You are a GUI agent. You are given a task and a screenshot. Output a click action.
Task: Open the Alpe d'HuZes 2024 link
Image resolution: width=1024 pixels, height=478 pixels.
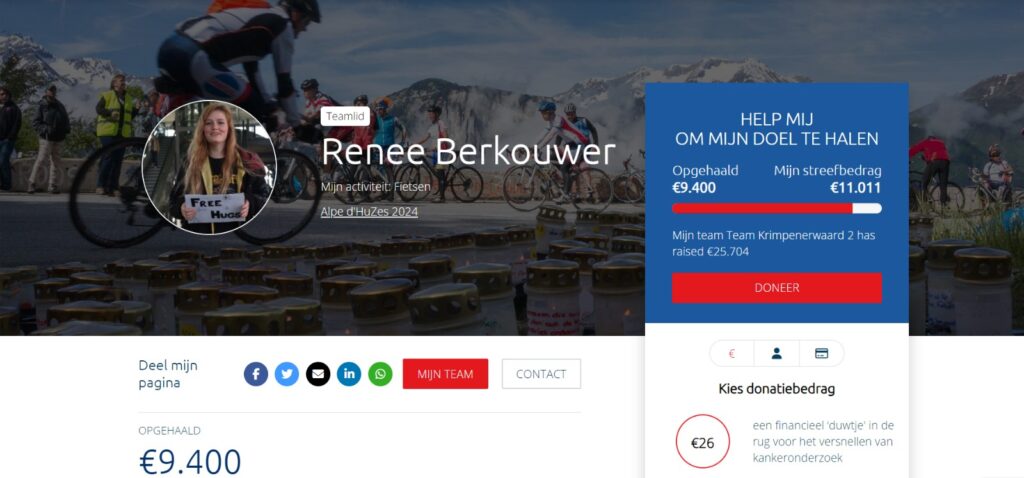(x=369, y=212)
